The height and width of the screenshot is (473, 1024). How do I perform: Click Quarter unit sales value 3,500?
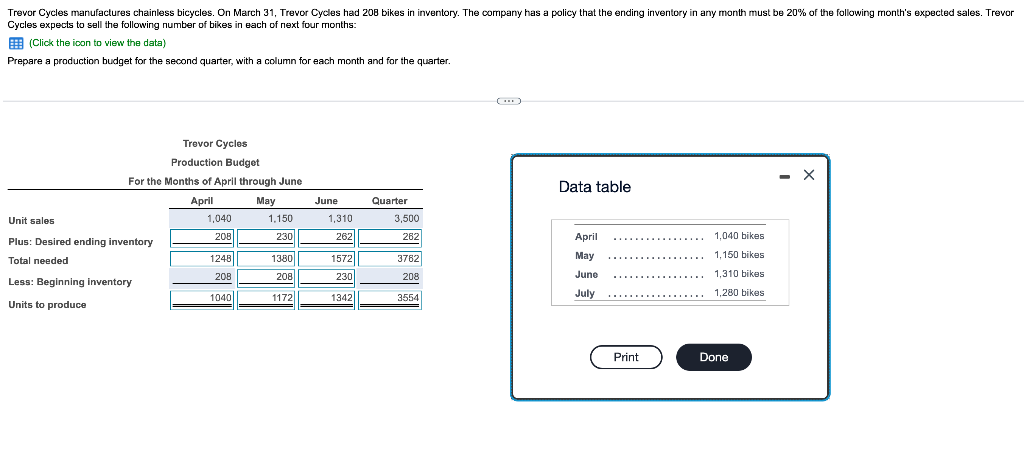click(x=407, y=219)
